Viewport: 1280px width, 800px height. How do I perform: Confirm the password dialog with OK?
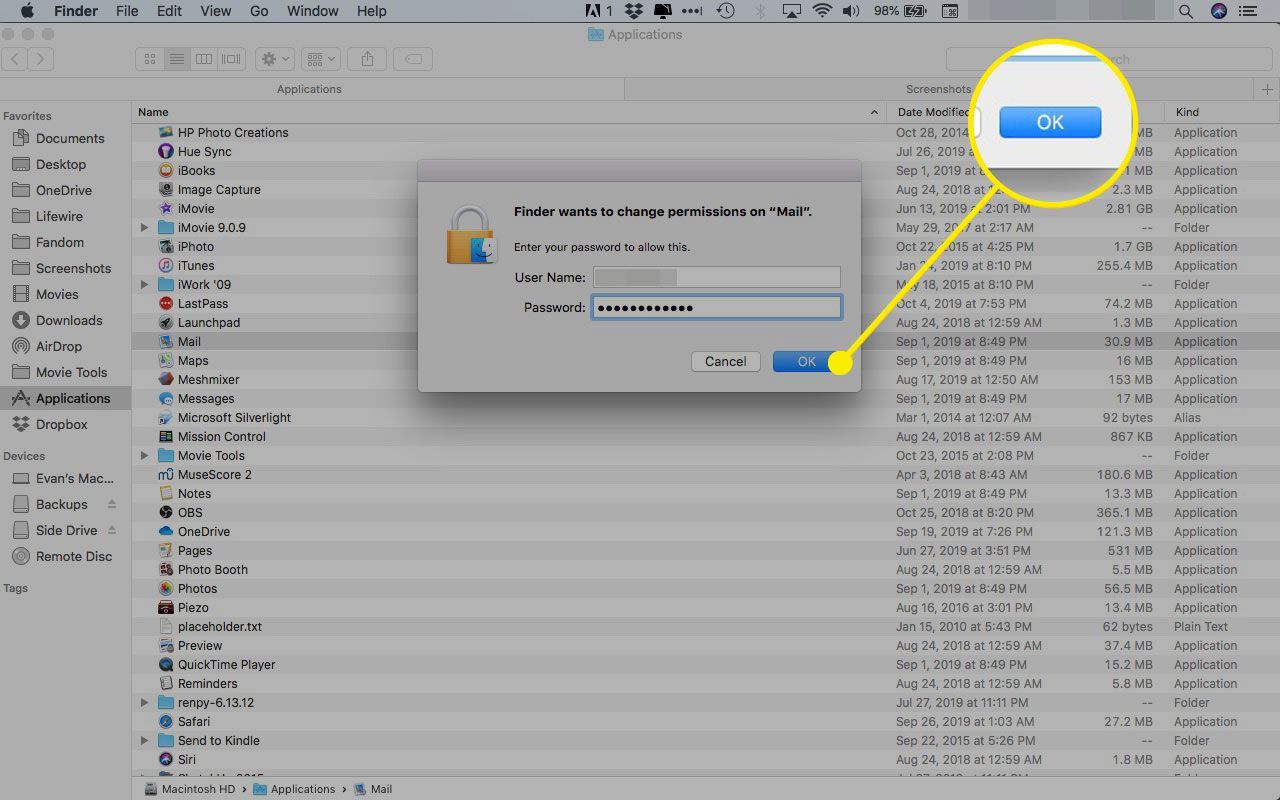[806, 362]
